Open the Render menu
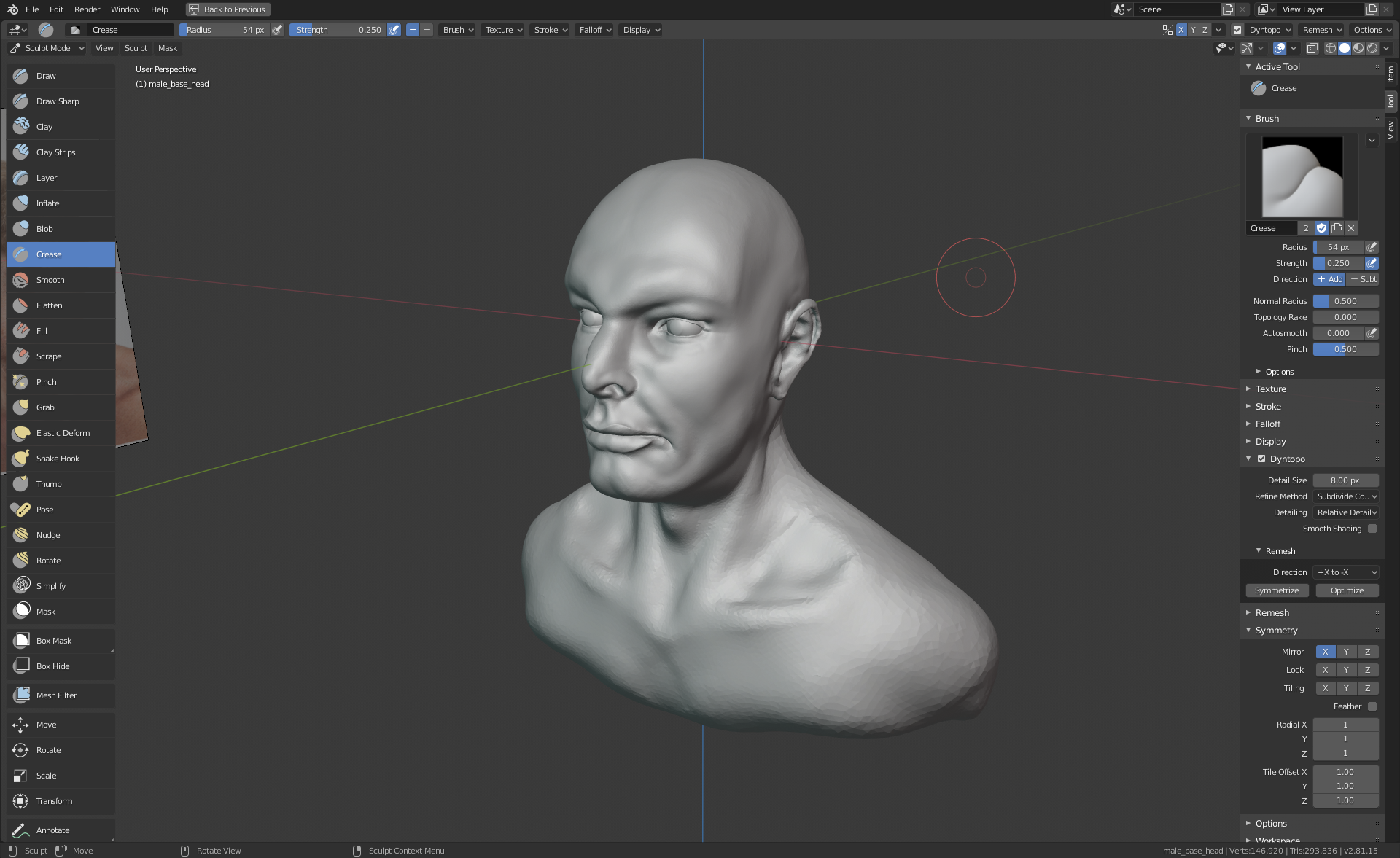Image resolution: width=1400 pixels, height=858 pixels. [87, 9]
